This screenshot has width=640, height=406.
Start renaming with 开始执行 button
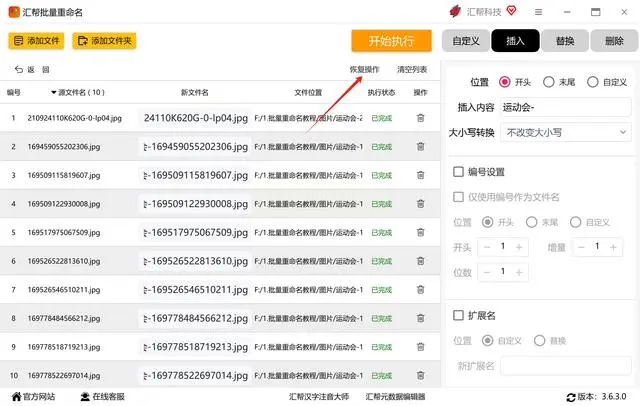391,41
